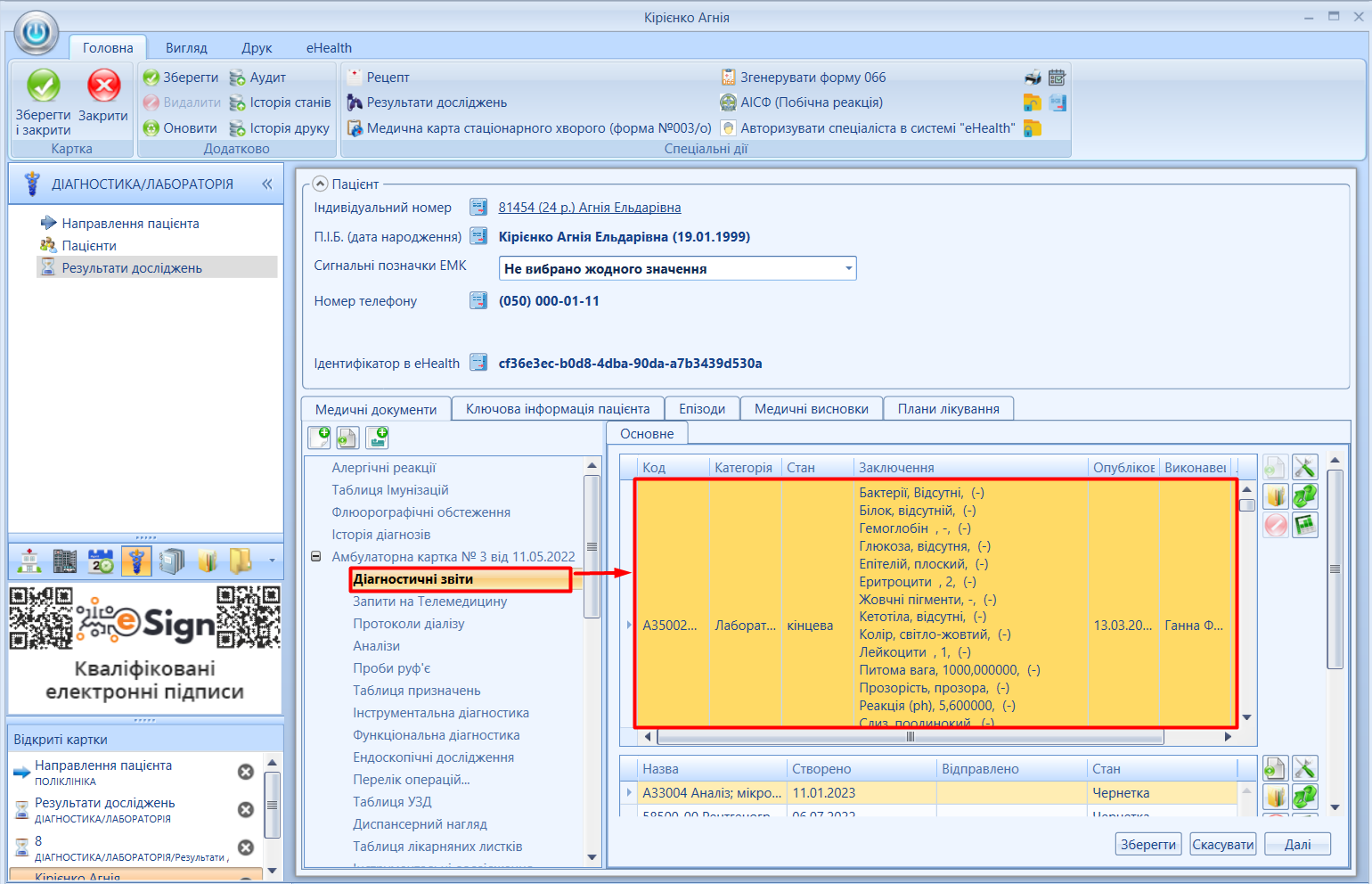The width and height of the screenshot is (1372, 884).
Task: Open Плани лікування tab
Action: pos(949,409)
